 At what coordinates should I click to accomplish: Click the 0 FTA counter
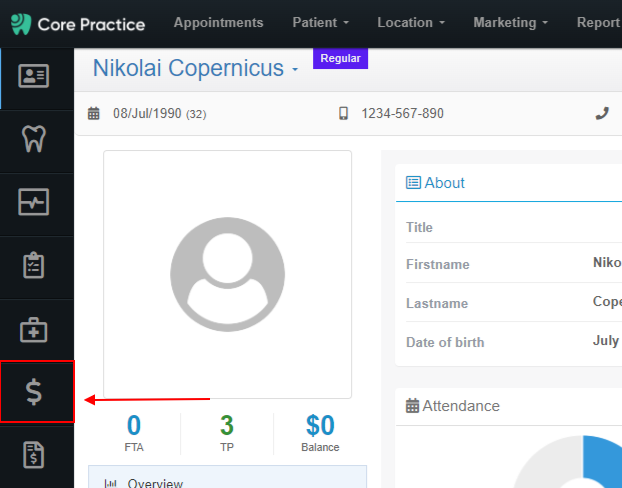(134, 433)
